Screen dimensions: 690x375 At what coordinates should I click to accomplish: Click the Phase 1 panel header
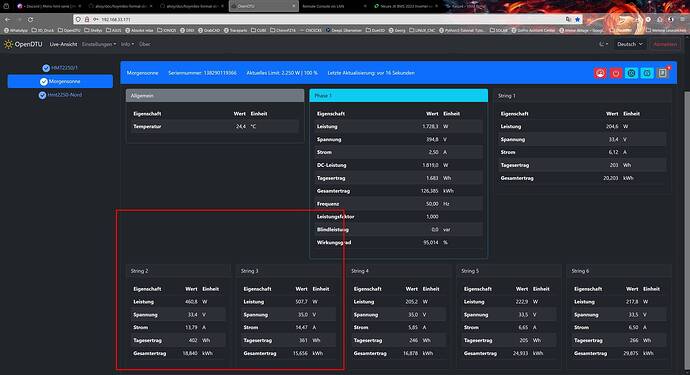pyautogui.click(x=399, y=96)
